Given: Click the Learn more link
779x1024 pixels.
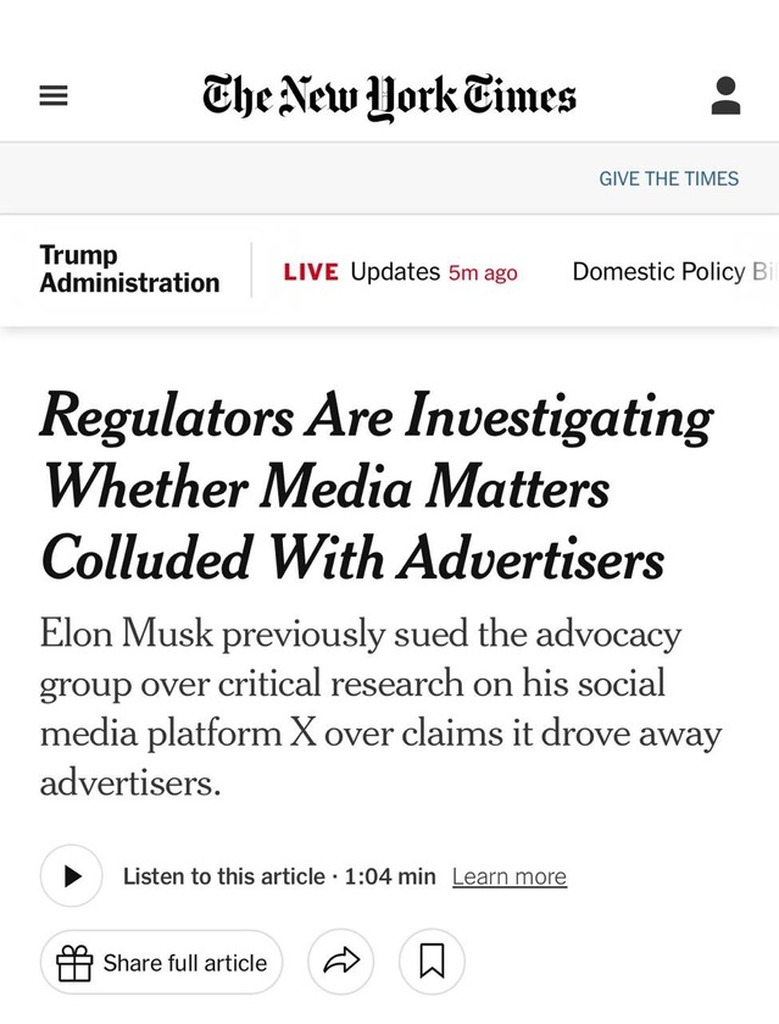Looking at the screenshot, I should [509, 876].
